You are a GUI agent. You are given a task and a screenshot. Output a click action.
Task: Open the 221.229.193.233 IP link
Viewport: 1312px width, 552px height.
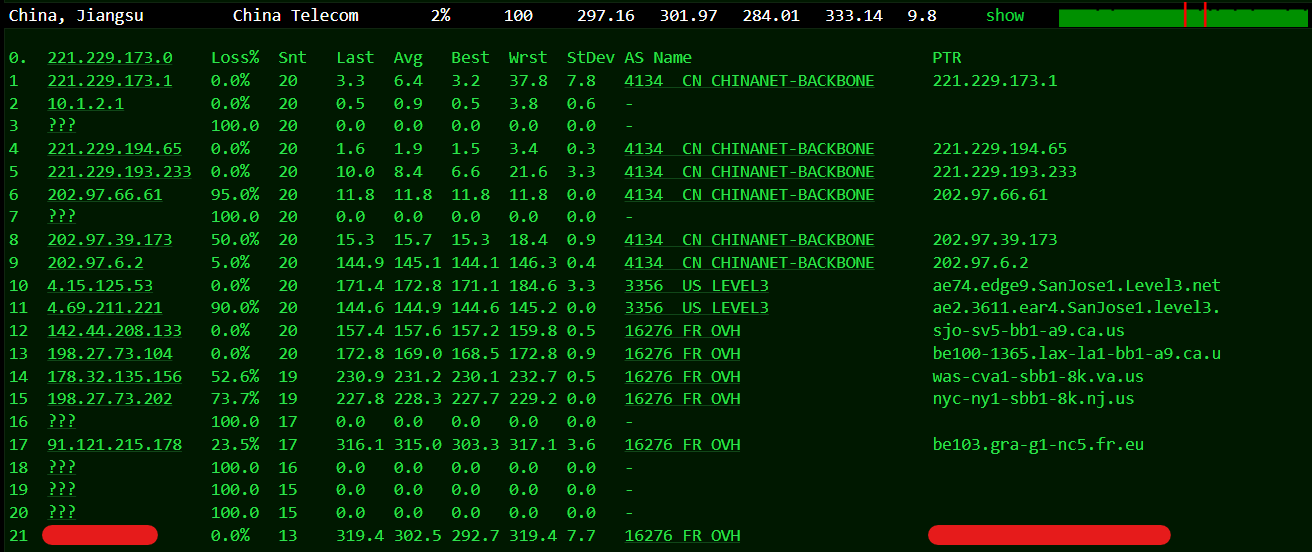point(120,172)
